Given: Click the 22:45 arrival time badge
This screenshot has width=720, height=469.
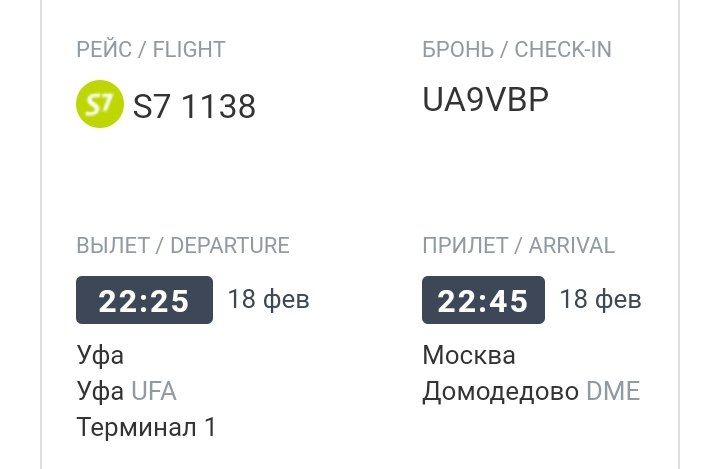Looking at the screenshot, I should (483, 300).
